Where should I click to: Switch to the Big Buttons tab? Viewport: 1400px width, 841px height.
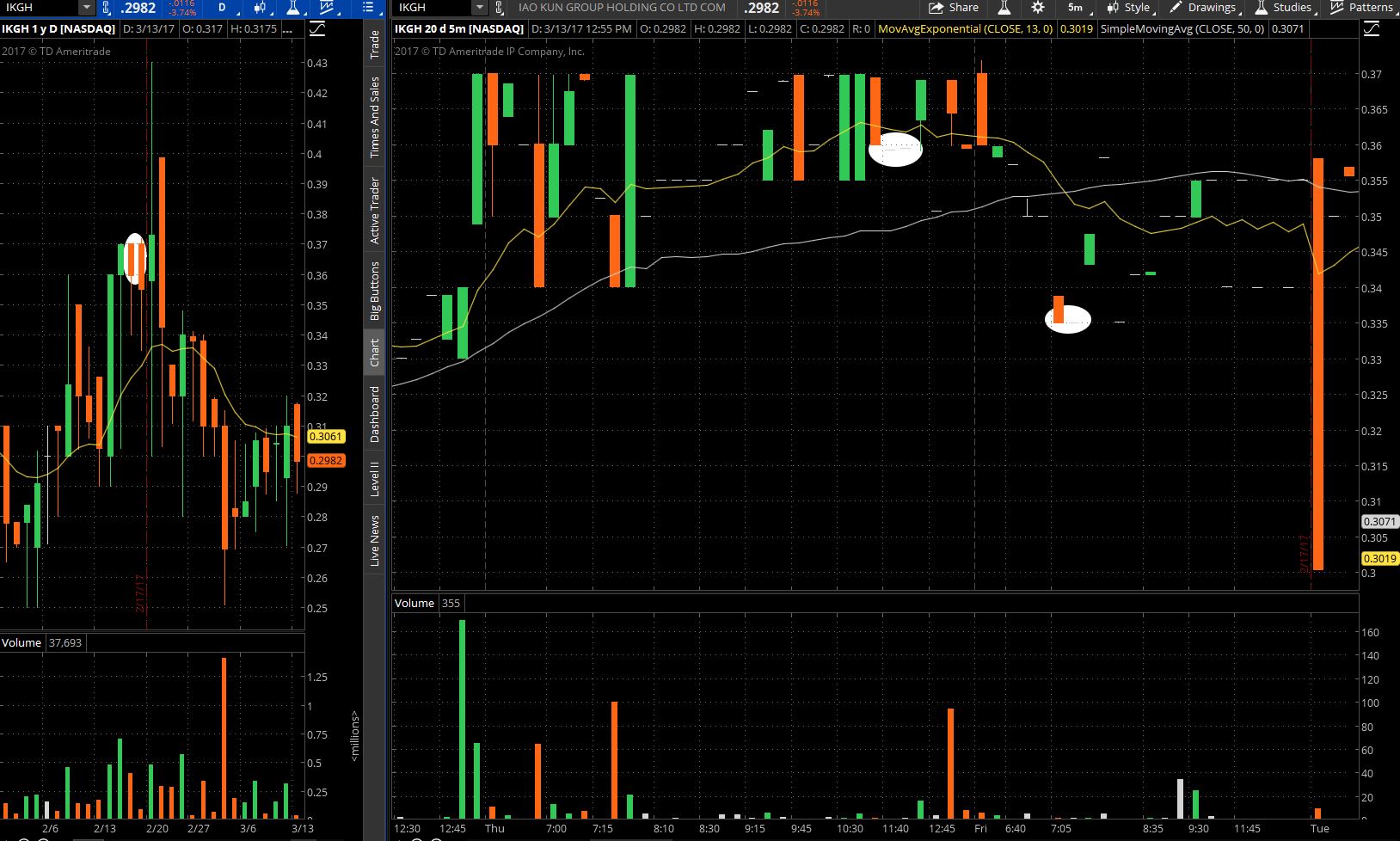pos(374,291)
